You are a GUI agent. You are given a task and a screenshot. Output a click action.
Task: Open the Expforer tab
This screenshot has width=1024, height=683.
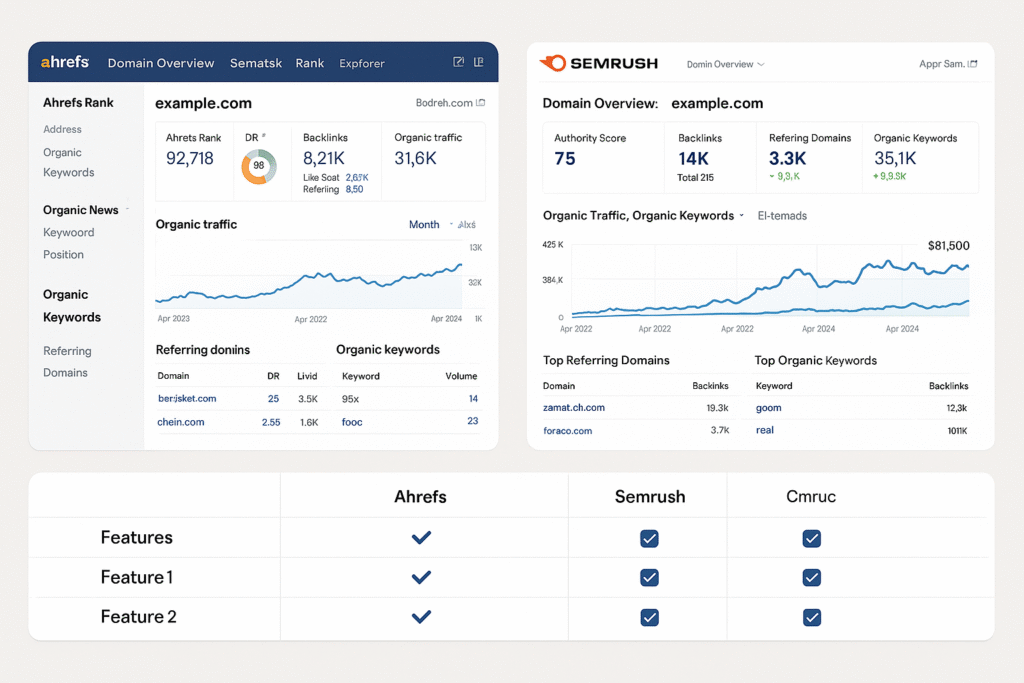(x=362, y=63)
